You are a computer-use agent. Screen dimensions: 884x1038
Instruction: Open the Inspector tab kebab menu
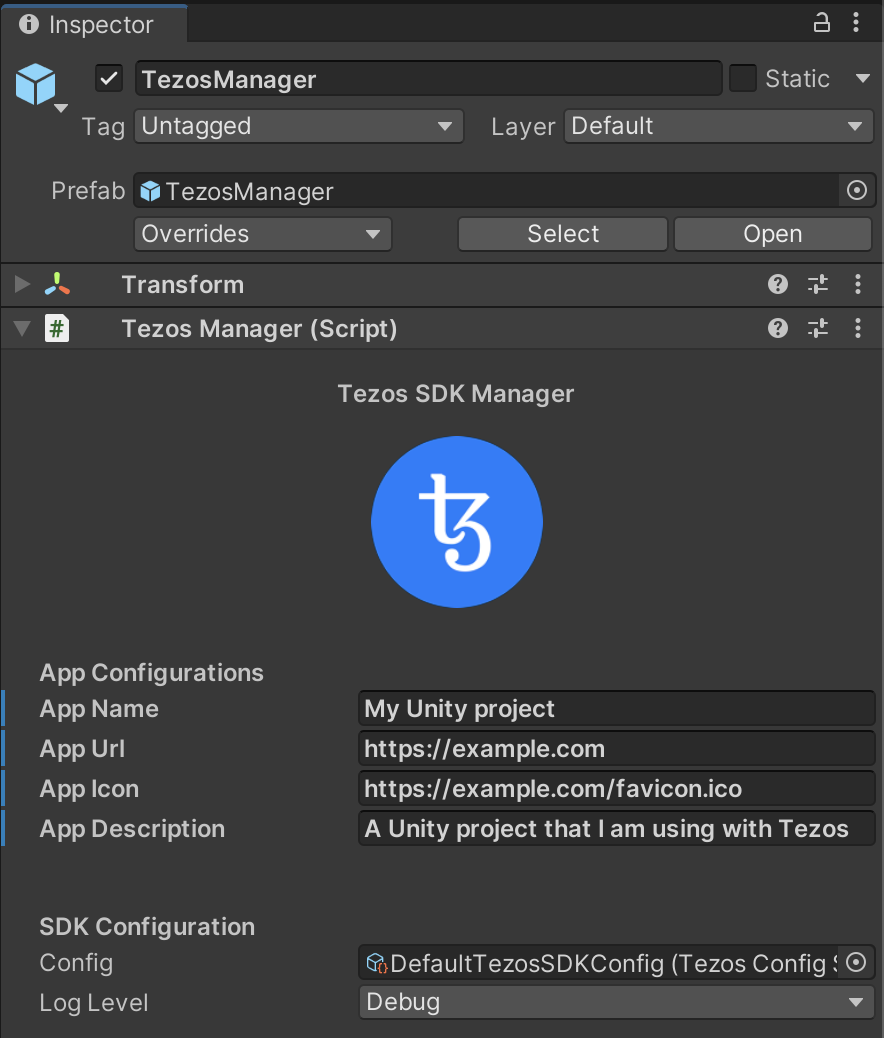[x=856, y=23]
